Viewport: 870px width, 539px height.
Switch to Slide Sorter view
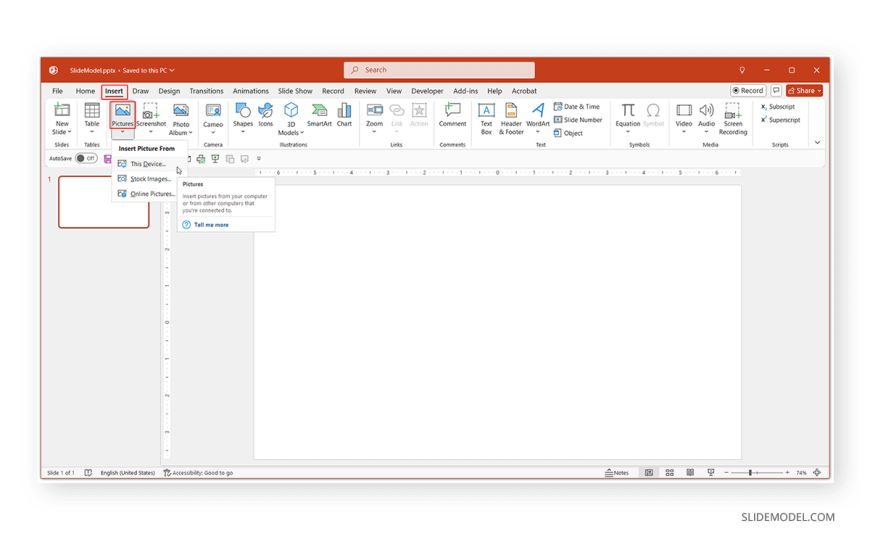coord(670,473)
